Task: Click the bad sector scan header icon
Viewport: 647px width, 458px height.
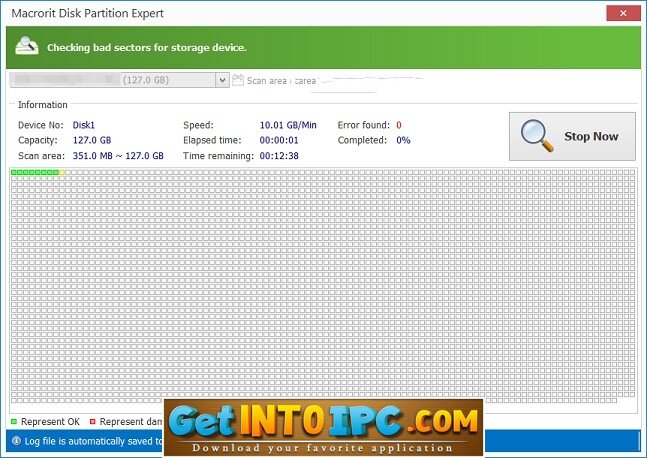Action: pos(27,46)
